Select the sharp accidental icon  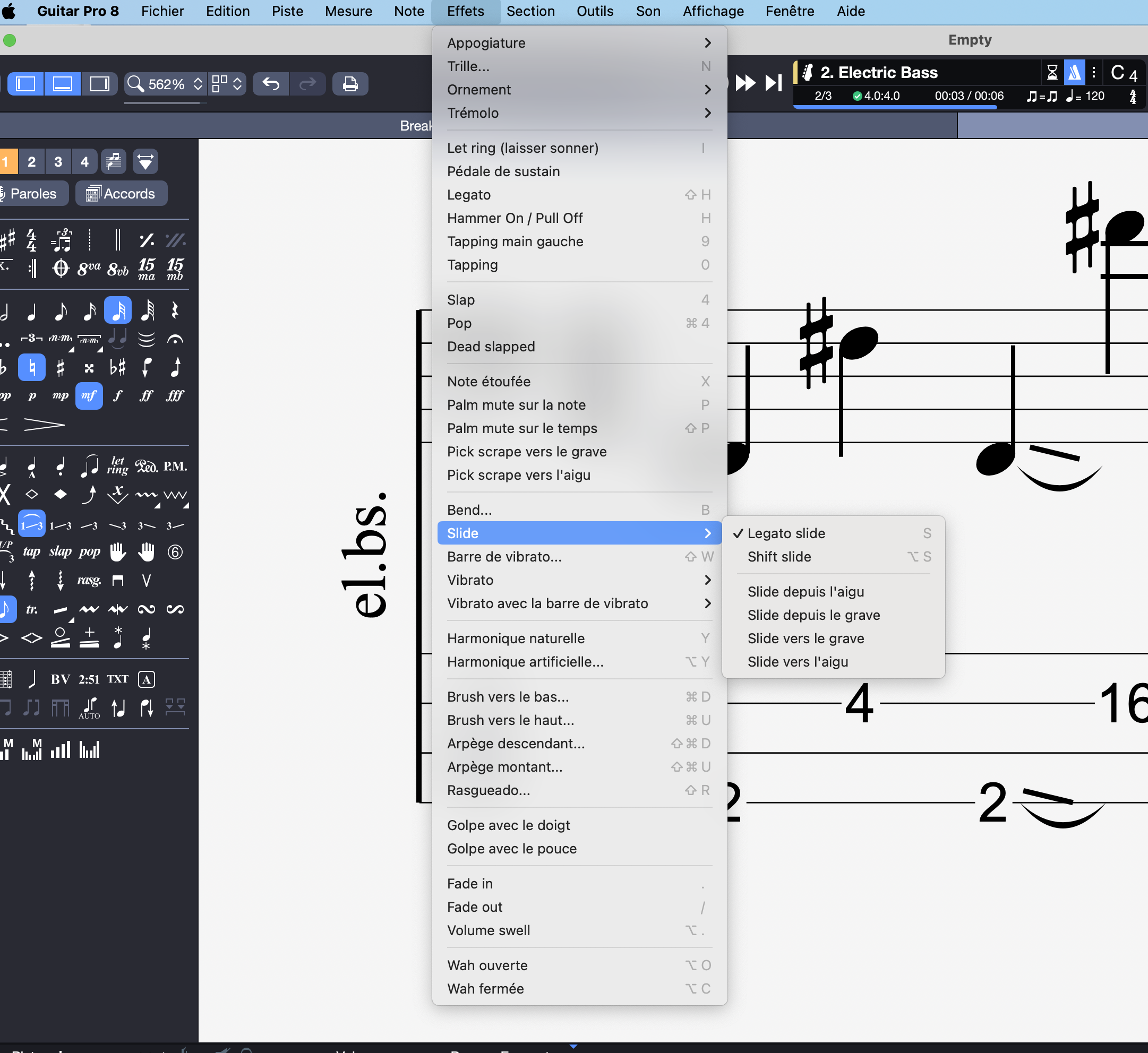(x=61, y=367)
